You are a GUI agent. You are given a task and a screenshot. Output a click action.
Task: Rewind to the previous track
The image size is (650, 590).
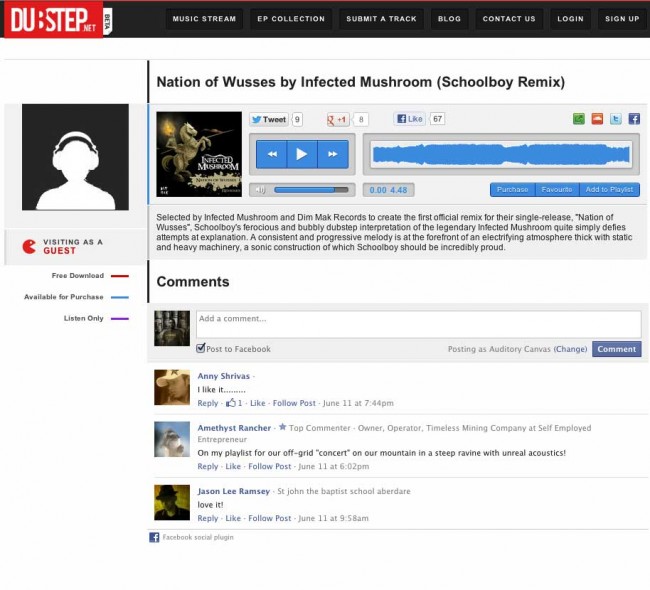[x=272, y=154]
